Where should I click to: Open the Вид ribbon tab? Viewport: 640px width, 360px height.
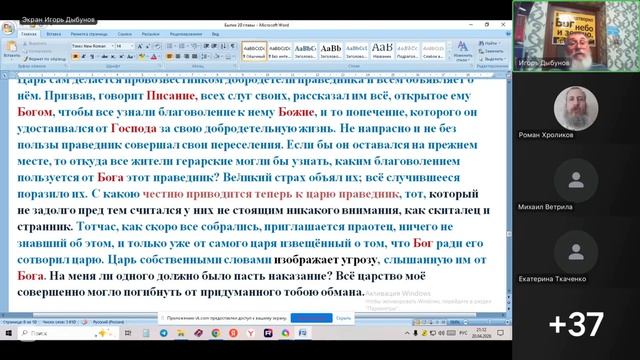coord(215,34)
